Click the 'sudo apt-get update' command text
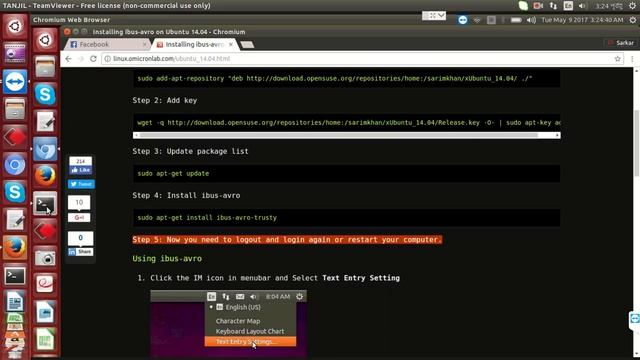This screenshot has width=640, height=360. tap(173, 173)
